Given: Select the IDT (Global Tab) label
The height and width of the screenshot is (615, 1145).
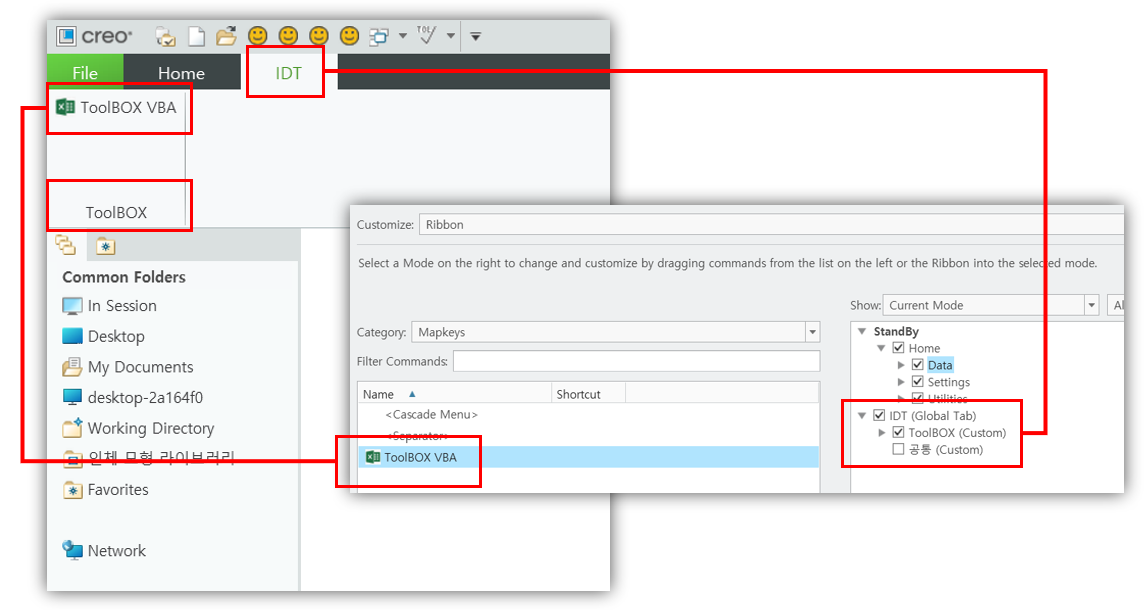Looking at the screenshot, I should click(x=933, y=416).
